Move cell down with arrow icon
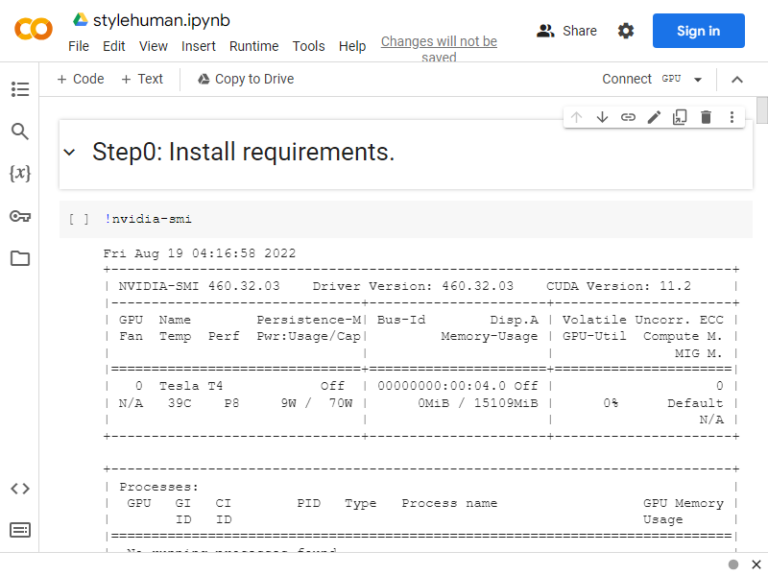This screenshot has height=576, width=768. 602,117
